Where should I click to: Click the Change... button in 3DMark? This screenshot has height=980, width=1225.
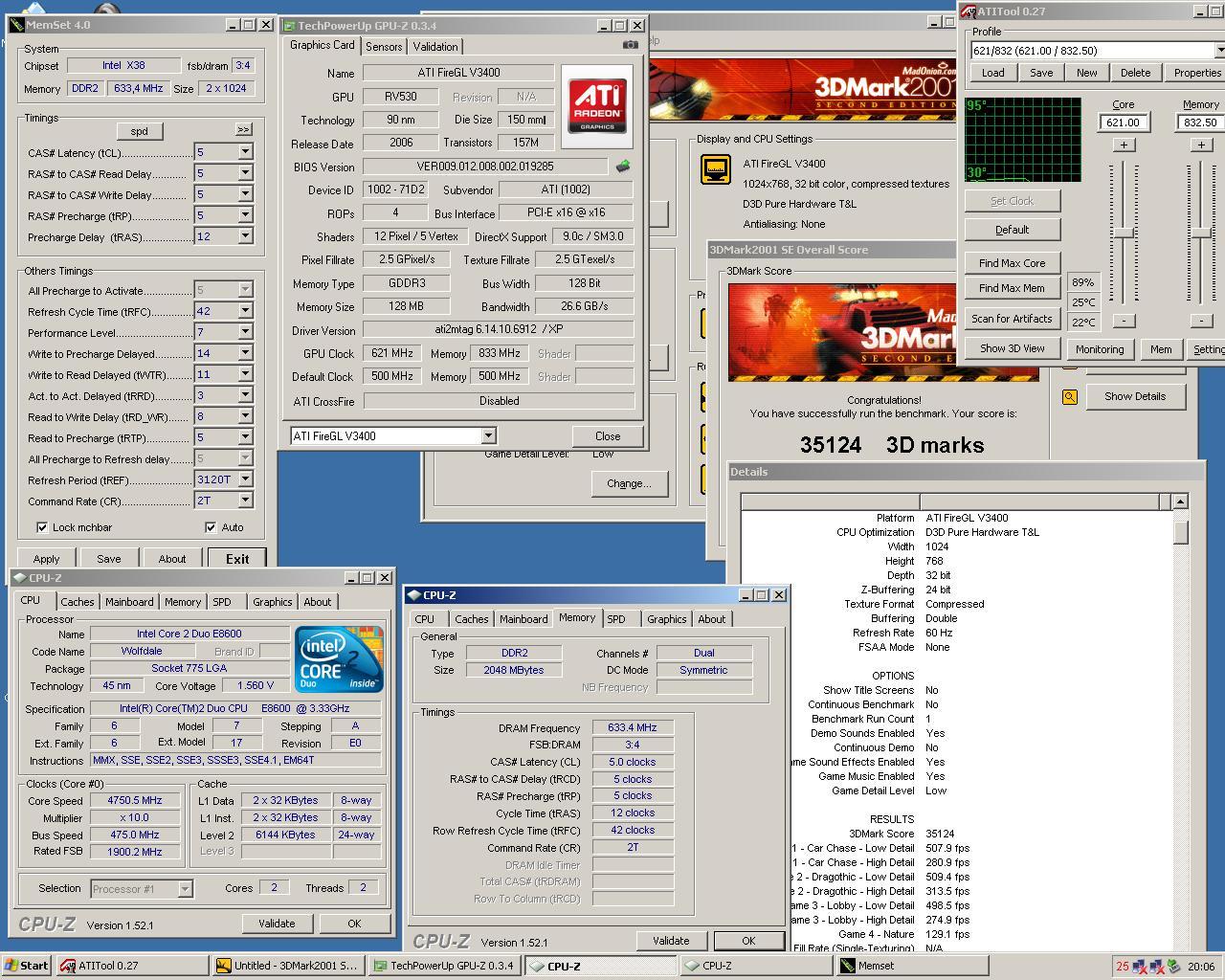pyautogui.click(x=628, y=483)
